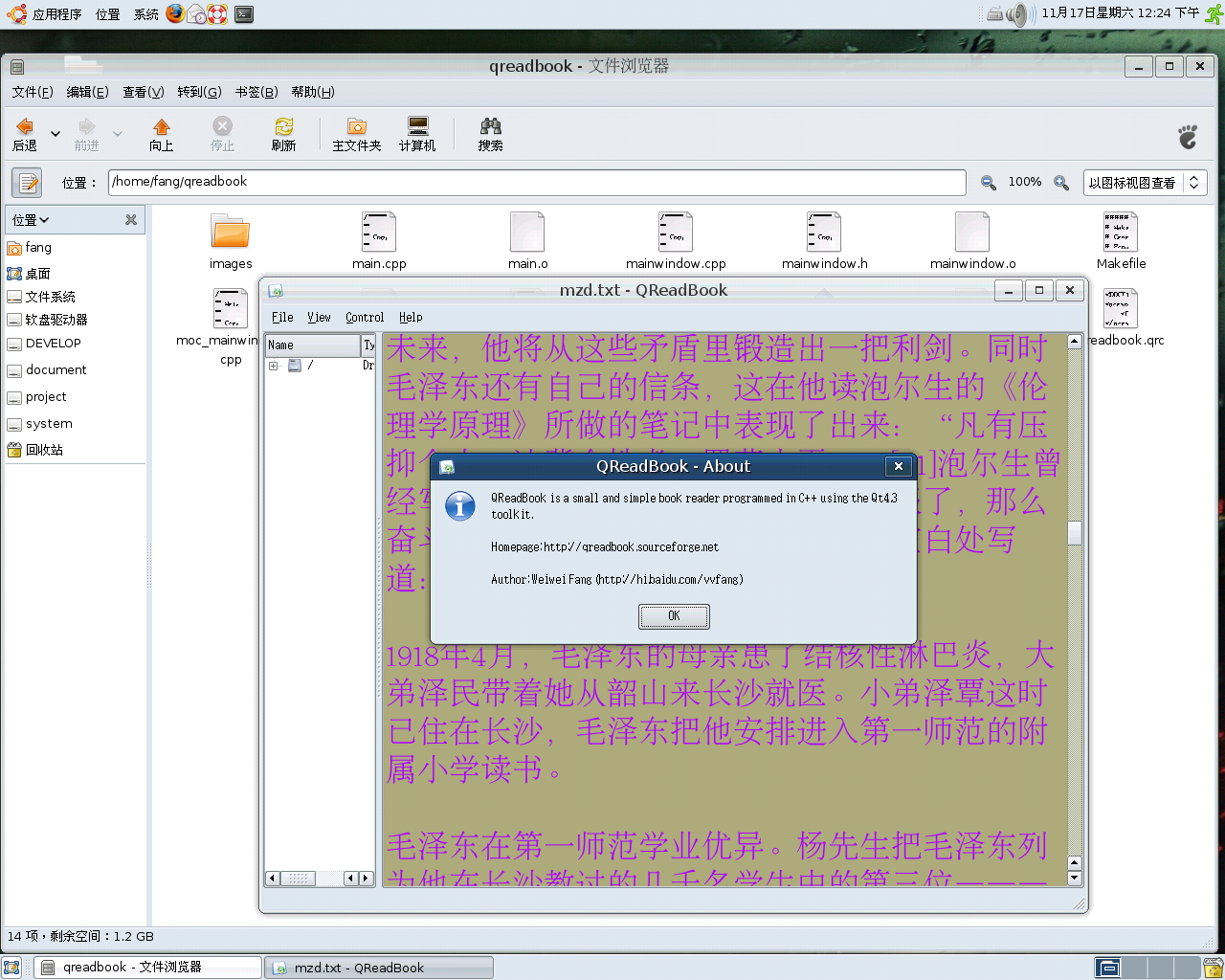
Task: Refresh the folder with 刷新
Action: tap(284, 134)
